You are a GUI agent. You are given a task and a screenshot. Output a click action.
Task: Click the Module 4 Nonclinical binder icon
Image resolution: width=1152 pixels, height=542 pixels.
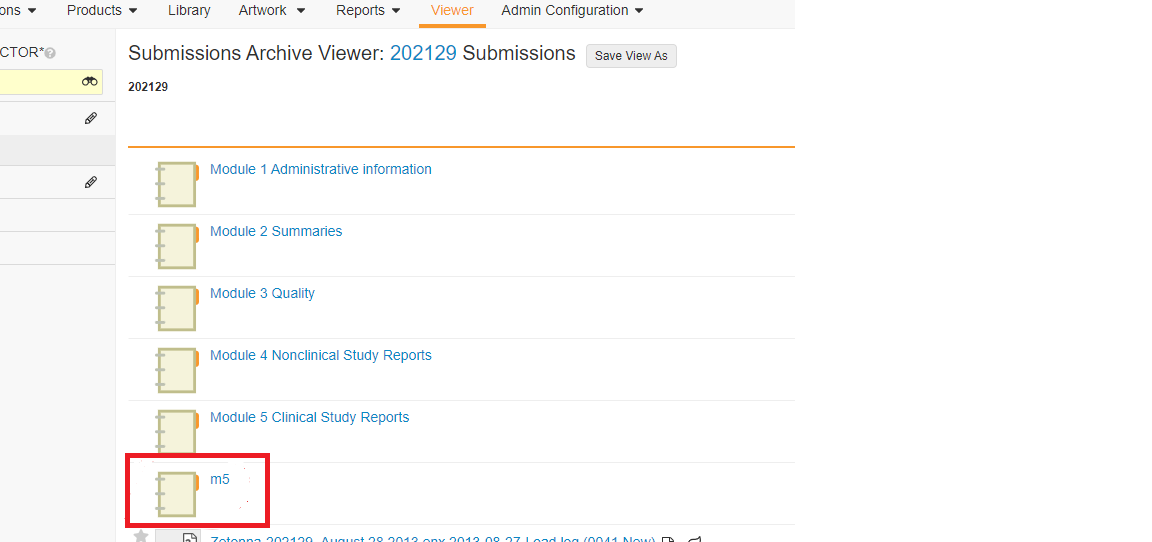(x=176, y=370)
